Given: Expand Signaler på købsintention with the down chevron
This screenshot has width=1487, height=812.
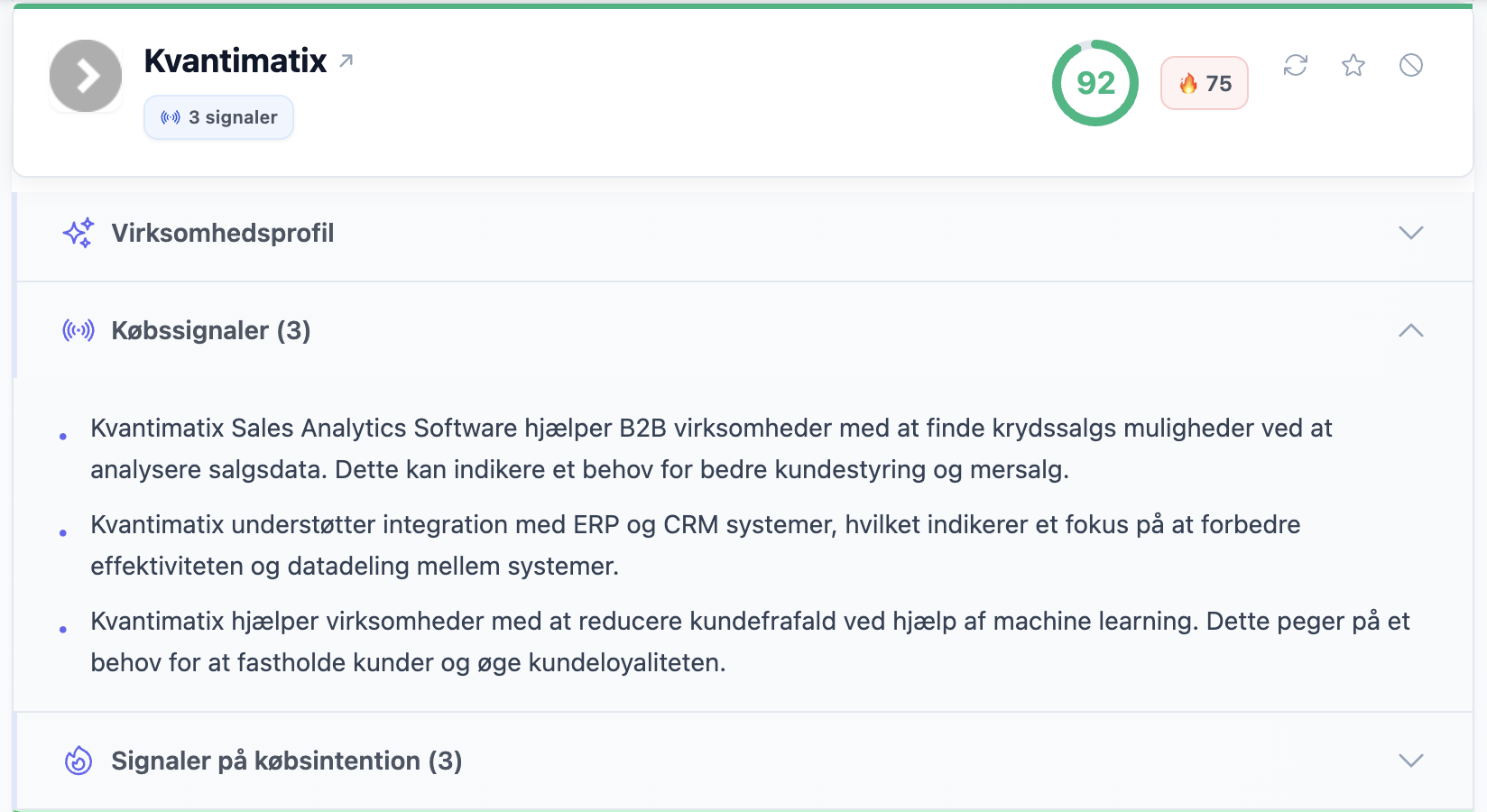Looking at the screenshot, I should click(x=1410, y=761).
